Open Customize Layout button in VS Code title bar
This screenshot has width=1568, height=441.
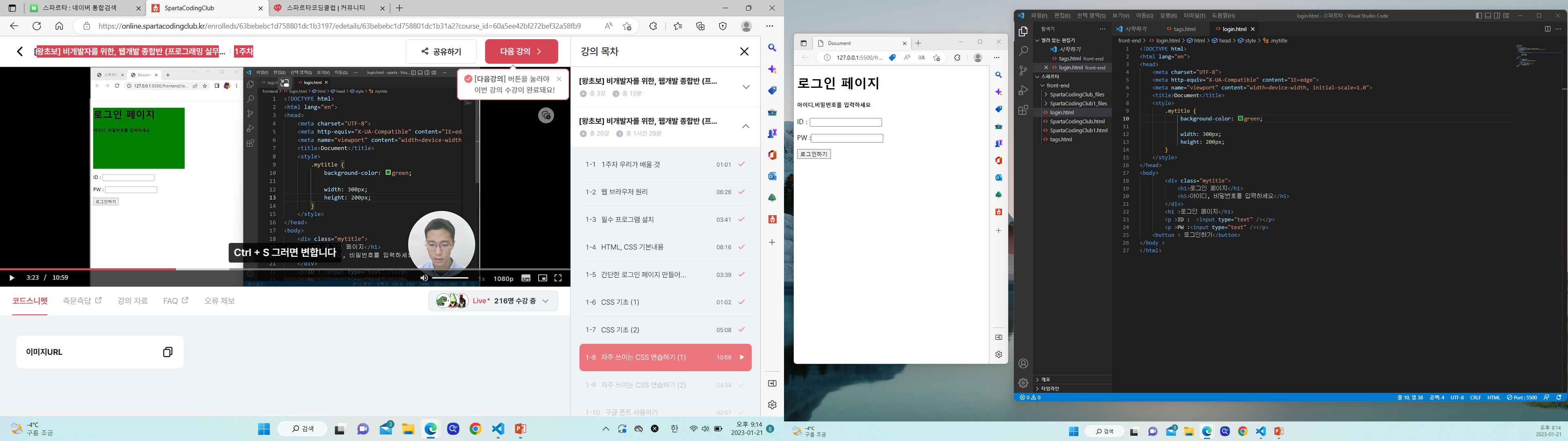coord(1506,16)
